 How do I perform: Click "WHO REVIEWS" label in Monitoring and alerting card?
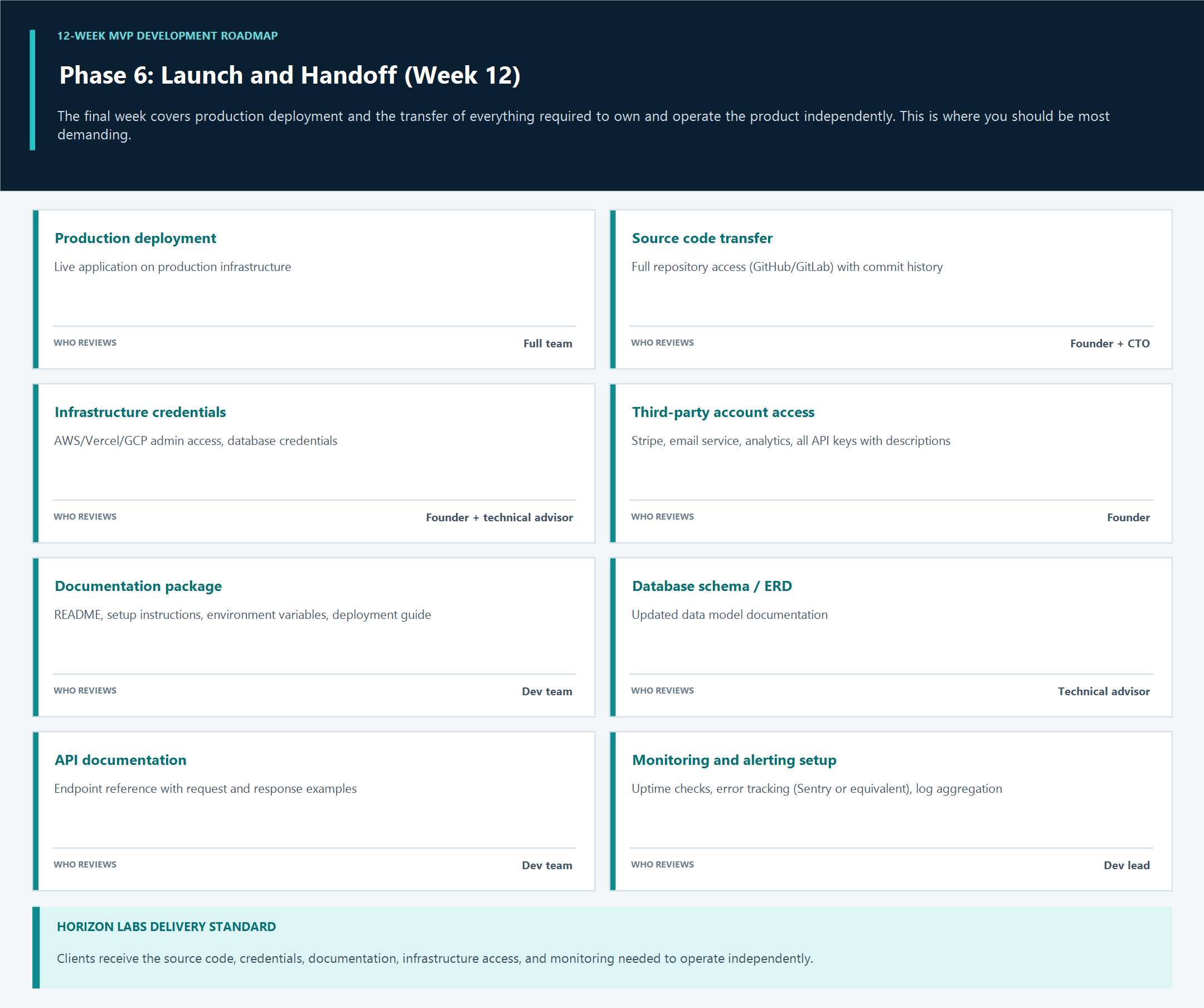point(662,864)
